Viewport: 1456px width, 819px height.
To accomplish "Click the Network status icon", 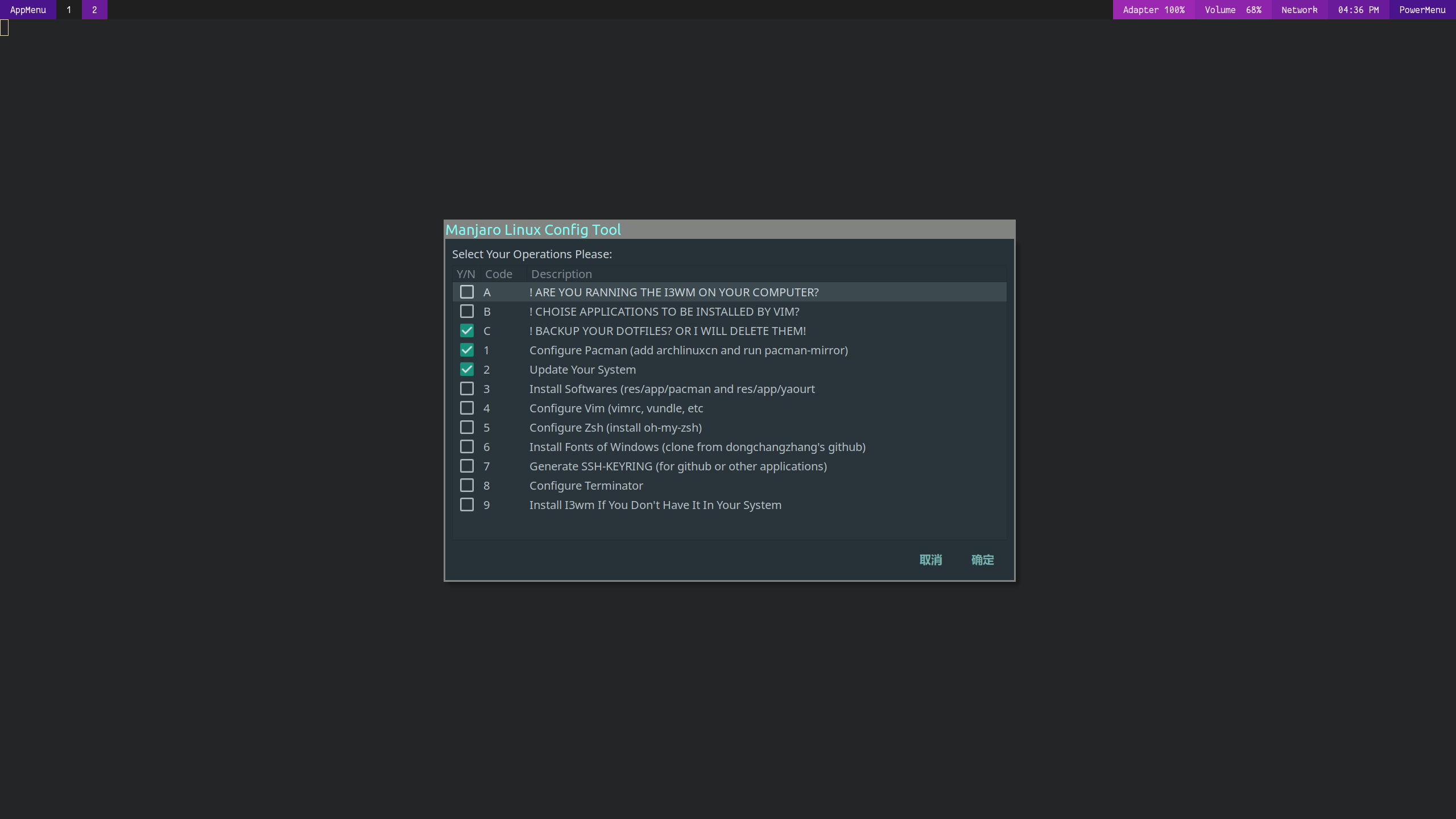I will [1299, 9].
